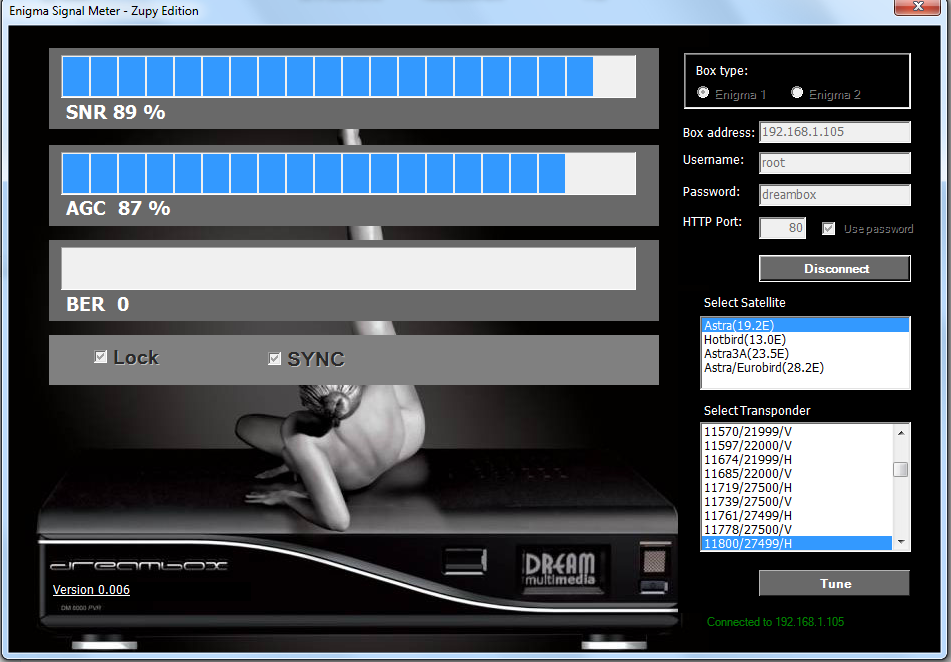This screenshot has width=951, height=662.
Task: Select transponder 11778/27500/V
Action: point(796,529)
